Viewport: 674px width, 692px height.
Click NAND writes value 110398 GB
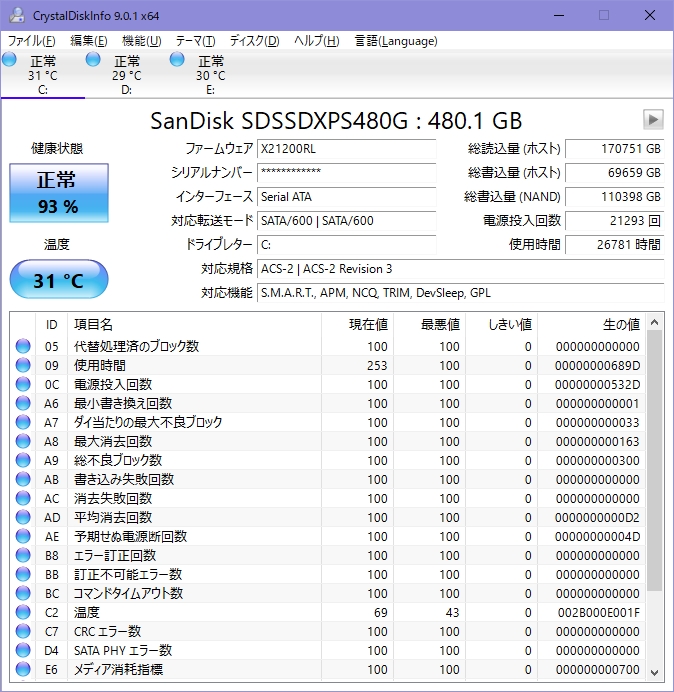[614, 196]
